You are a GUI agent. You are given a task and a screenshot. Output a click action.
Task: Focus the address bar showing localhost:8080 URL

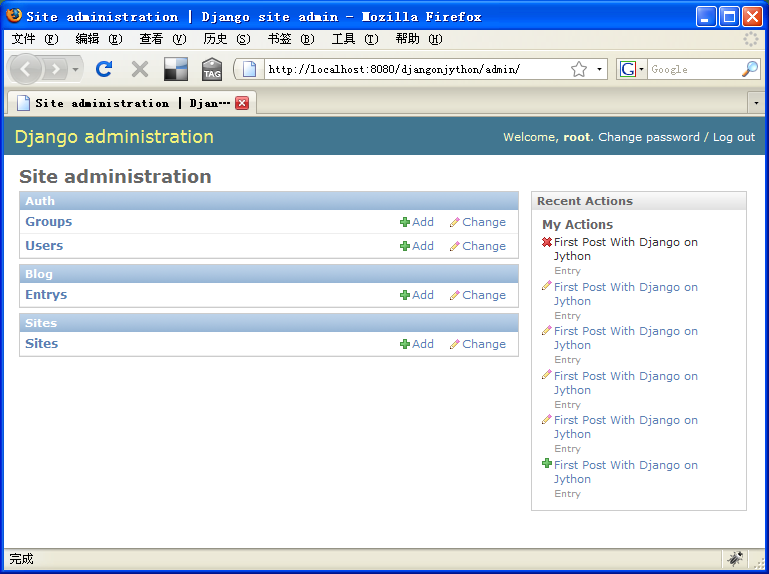click(x=416, y=69)
